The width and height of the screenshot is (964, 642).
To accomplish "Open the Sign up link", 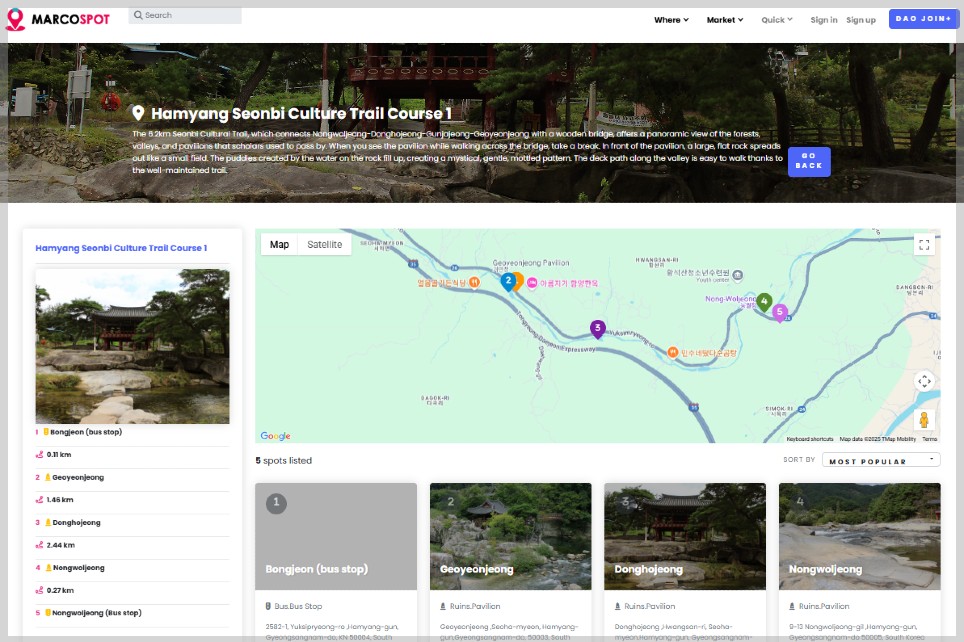I will (860, 20).
